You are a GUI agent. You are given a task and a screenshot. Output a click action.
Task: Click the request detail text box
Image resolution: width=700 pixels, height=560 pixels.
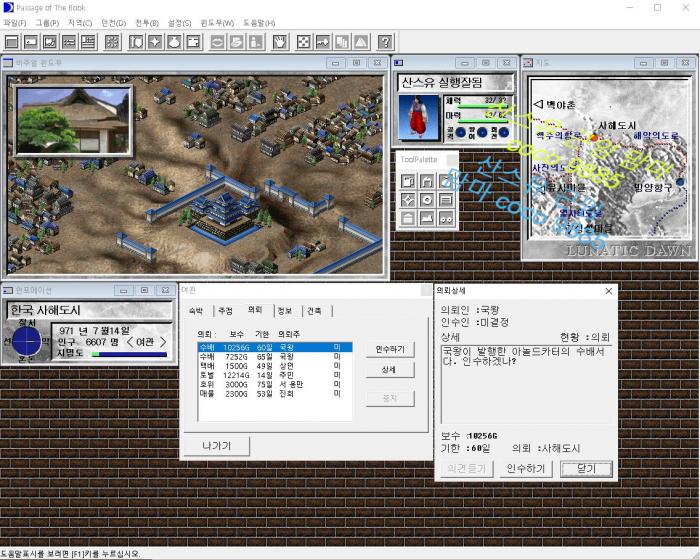coord(526,384)
